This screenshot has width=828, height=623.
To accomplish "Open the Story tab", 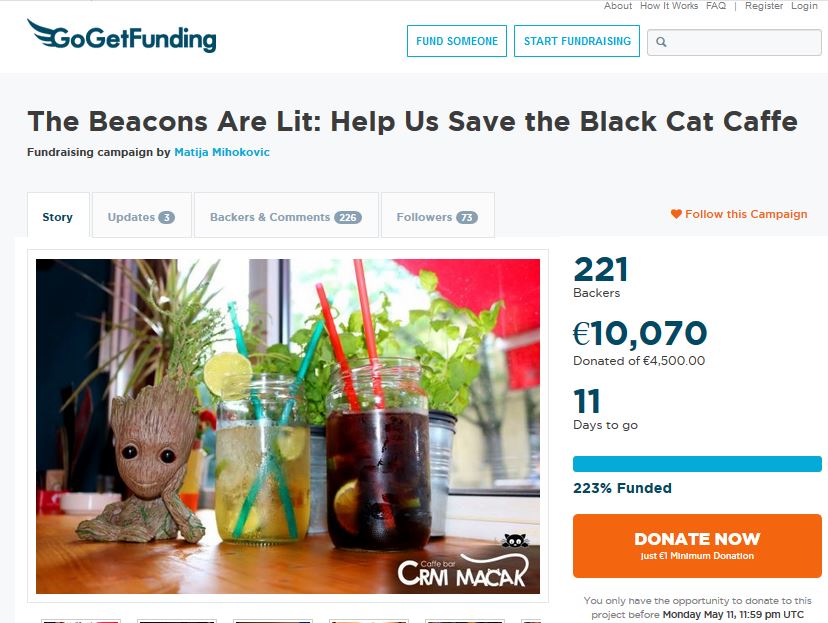I will (58, 215).
